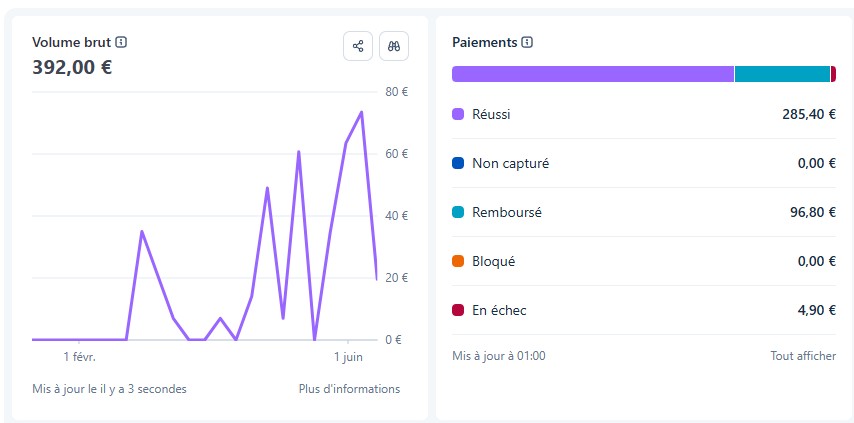Select the dark blue Non capturé swatch
Image resolution: width=854 pixels, height=423 pixels.
pyautogui.click(x=458, y=163)
